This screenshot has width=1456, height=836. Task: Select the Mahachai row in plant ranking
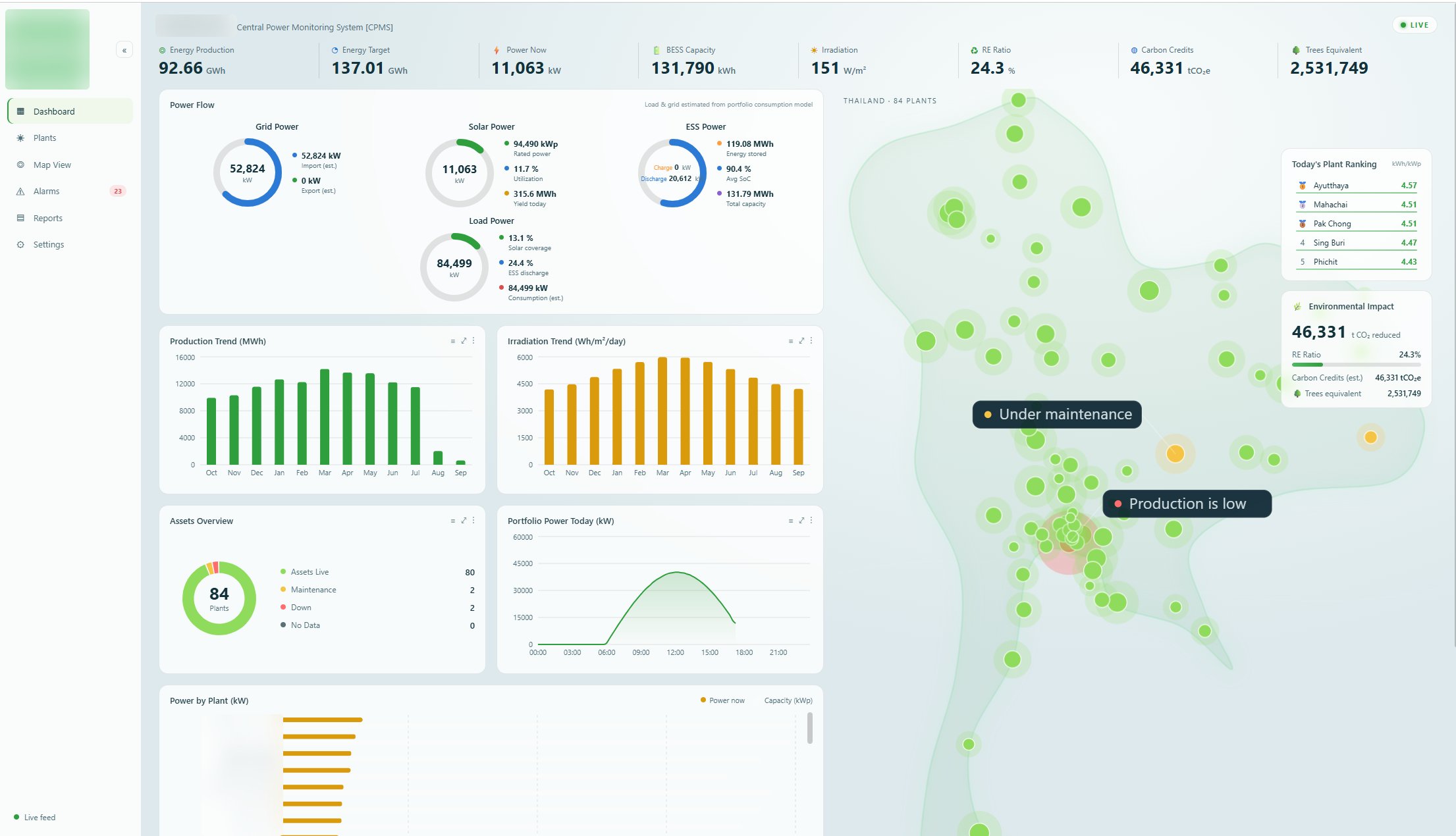coord(1357,205)
